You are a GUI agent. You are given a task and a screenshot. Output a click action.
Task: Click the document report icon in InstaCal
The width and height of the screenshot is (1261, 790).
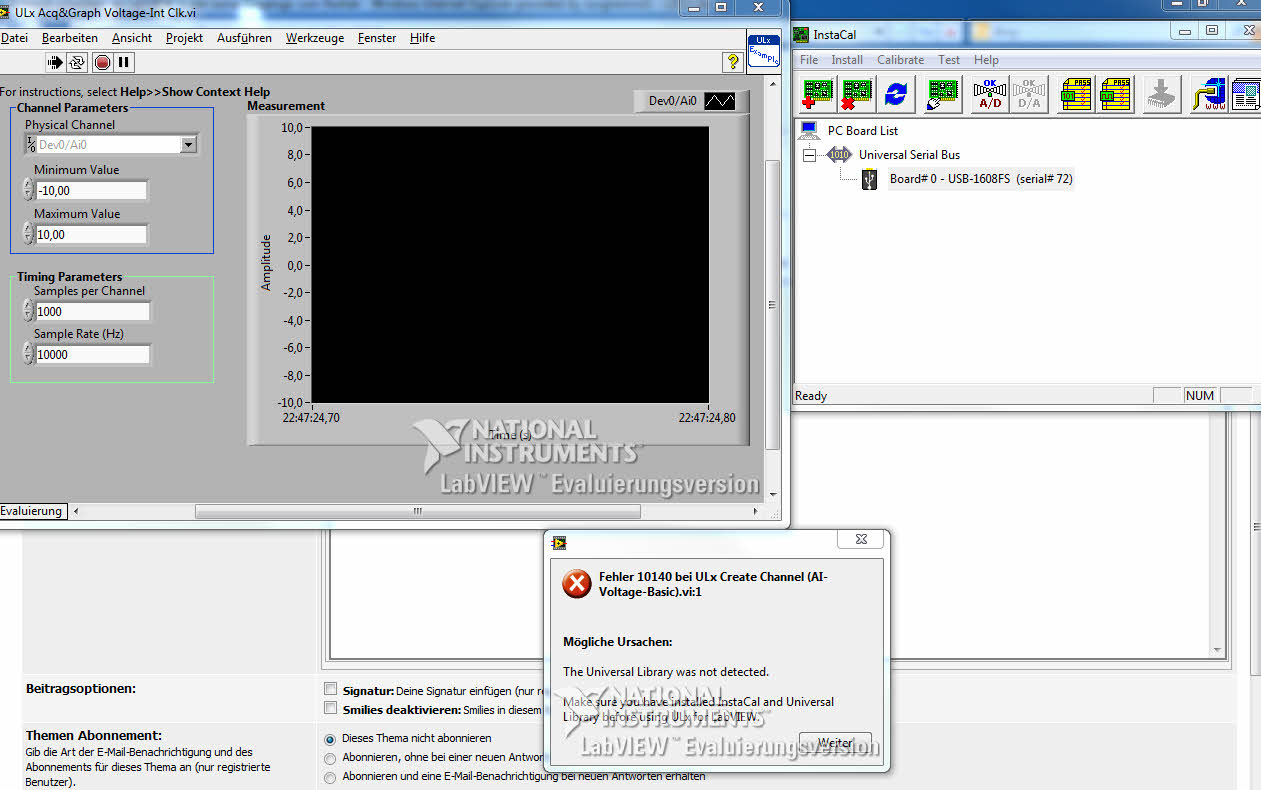pyautogui.click(x=1246, y=94)
